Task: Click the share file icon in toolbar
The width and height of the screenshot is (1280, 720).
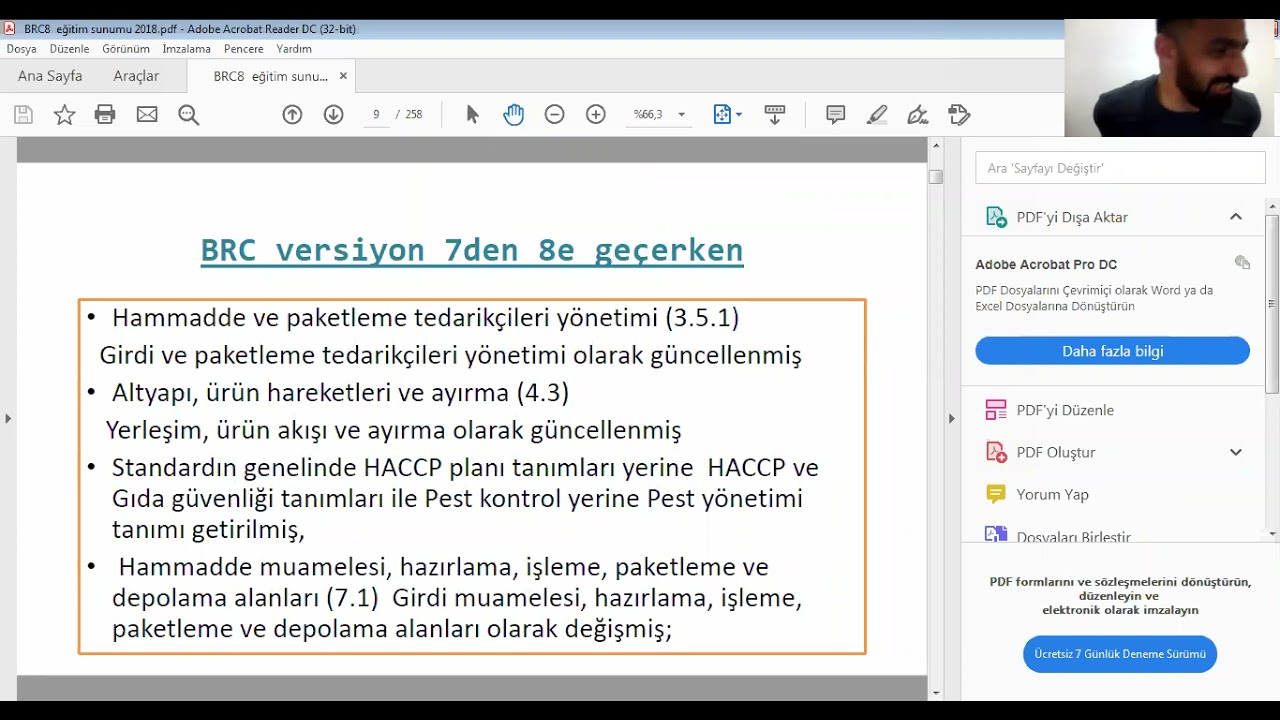Action: coord(959,115)
